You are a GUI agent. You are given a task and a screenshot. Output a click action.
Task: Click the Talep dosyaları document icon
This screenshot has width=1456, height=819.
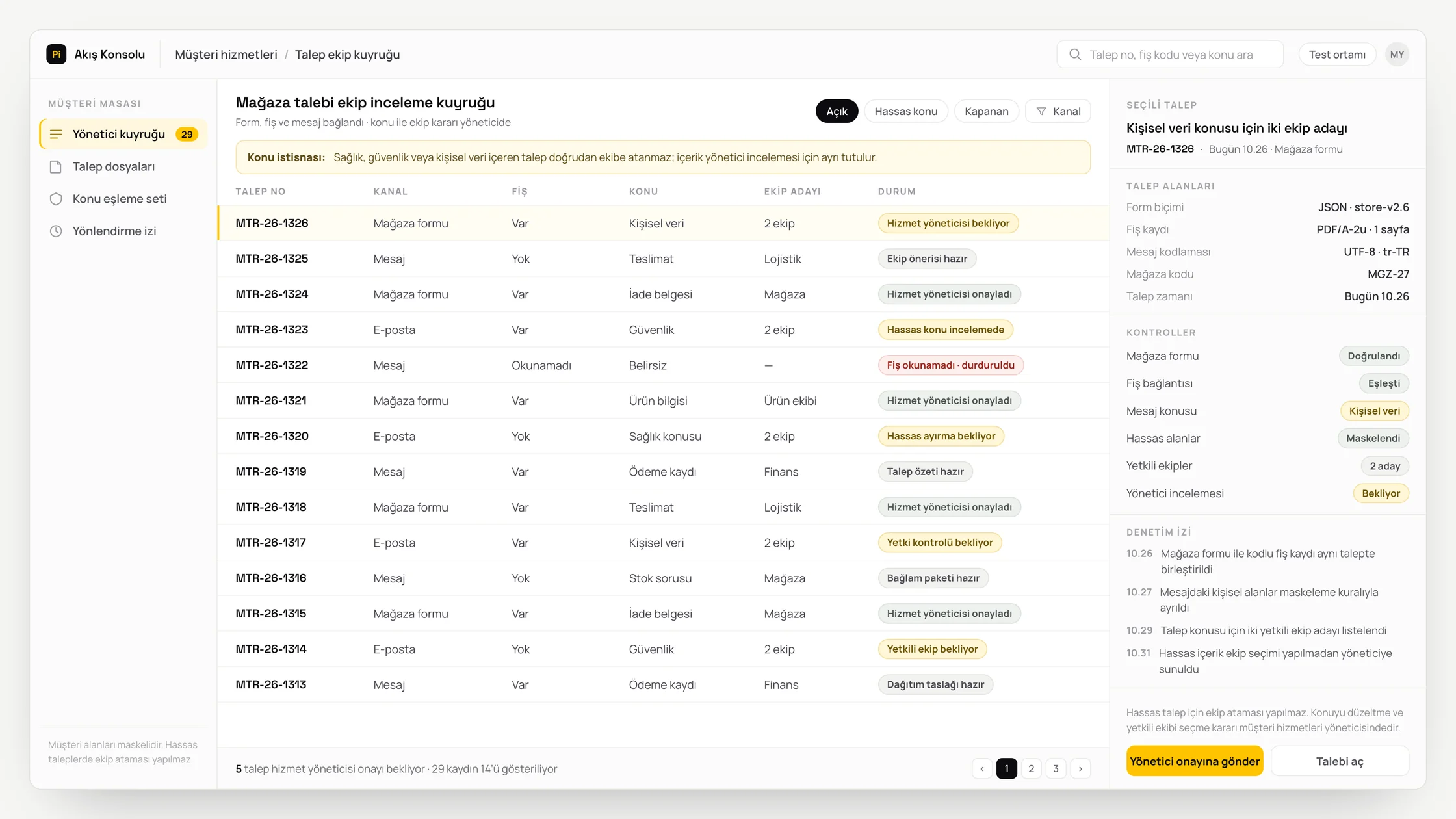point(56,167)
